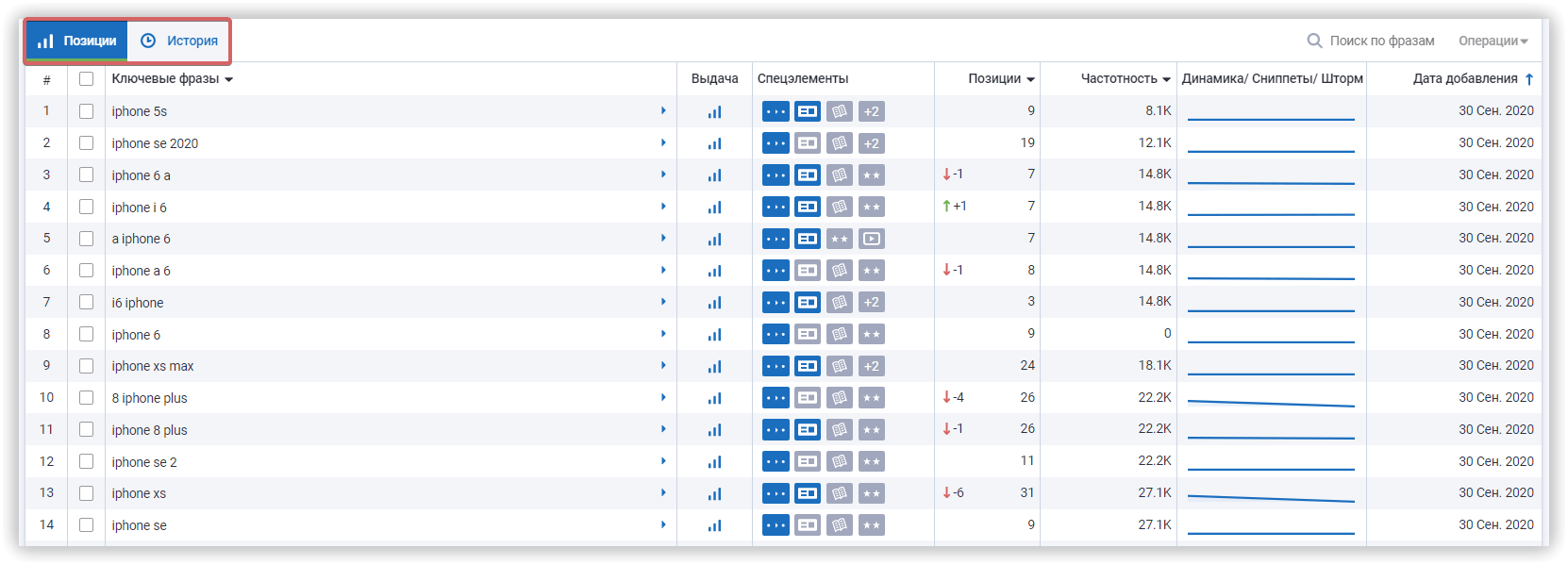This screenshot has height=565, width=1568.
Task: Click the book icon in iphone 8 plus row
Action: tap(840, 430)
